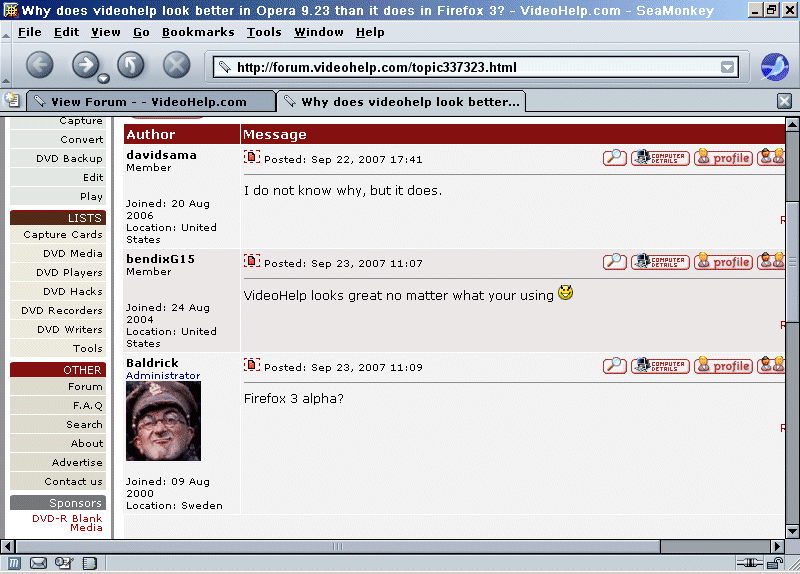Open the Address Book from the status bar
Image resolution: width=800 pixels, height=574 pixels.
90,563
